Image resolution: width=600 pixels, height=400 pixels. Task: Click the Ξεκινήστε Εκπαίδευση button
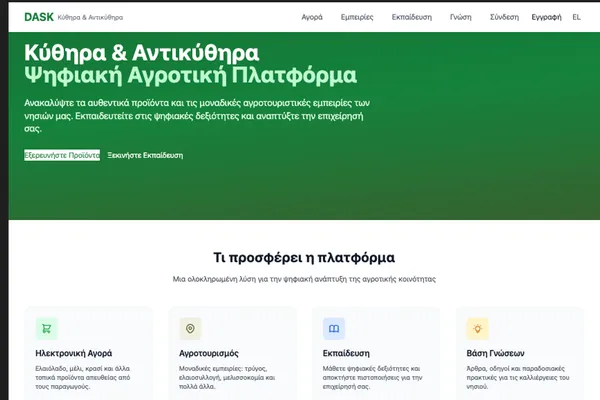pyautogui.click(x=145, y=155)
